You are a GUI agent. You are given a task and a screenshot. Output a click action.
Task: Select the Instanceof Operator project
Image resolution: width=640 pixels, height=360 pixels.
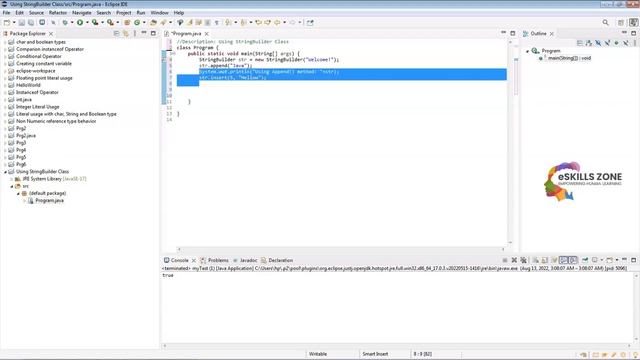coord(37,93)
